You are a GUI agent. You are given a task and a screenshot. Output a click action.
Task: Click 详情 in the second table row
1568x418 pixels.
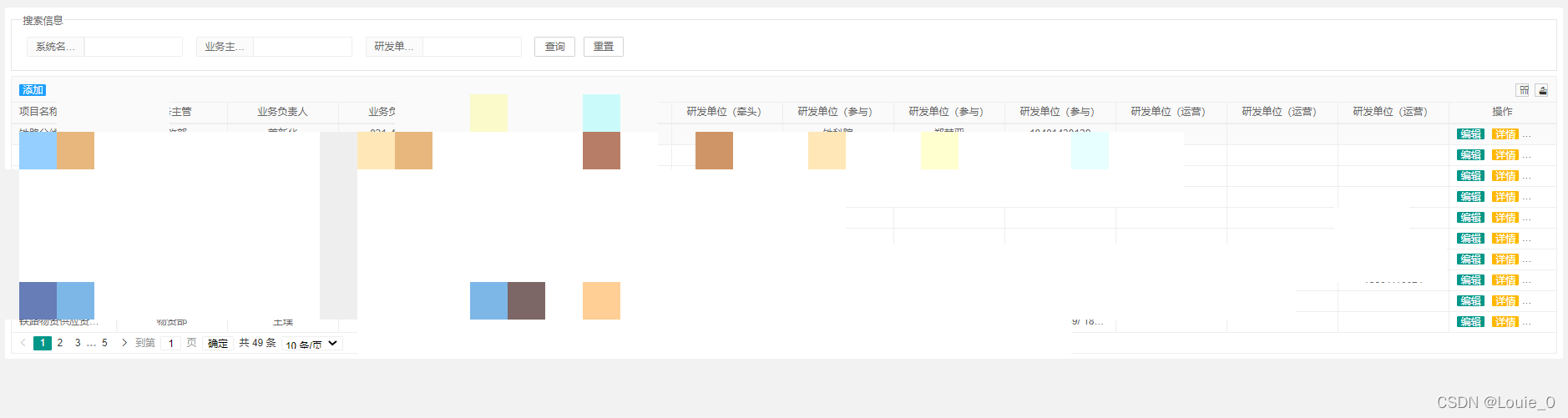pos(1505,155)
